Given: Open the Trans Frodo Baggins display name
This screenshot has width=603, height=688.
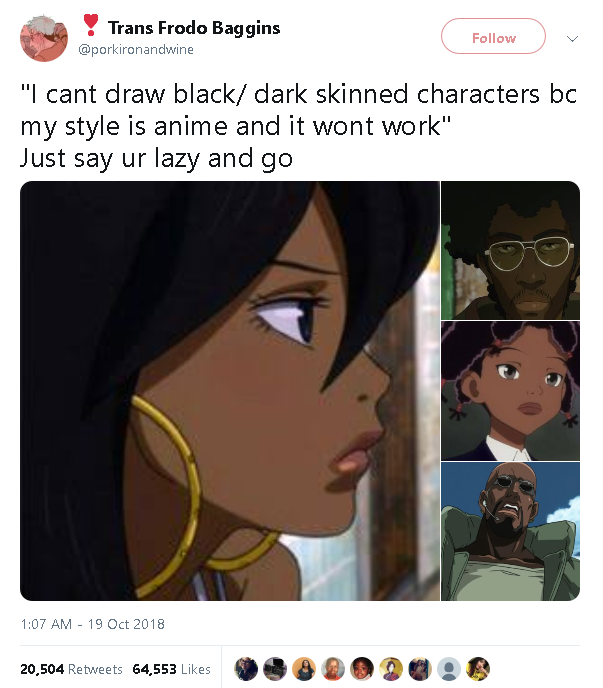Looking at the screenshot, I should [194, 28].
